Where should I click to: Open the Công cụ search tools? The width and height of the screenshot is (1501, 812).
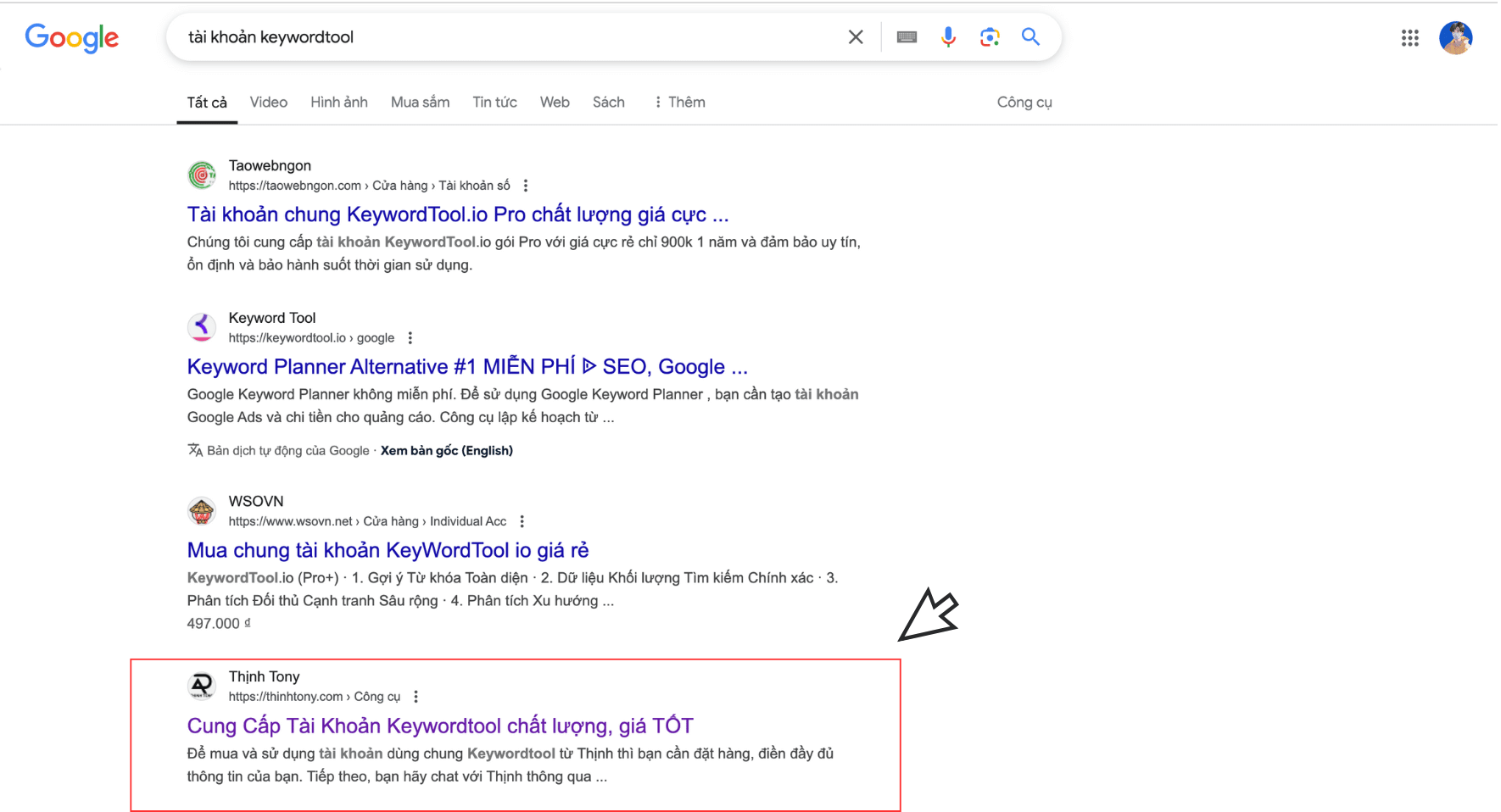(1024, 103)
